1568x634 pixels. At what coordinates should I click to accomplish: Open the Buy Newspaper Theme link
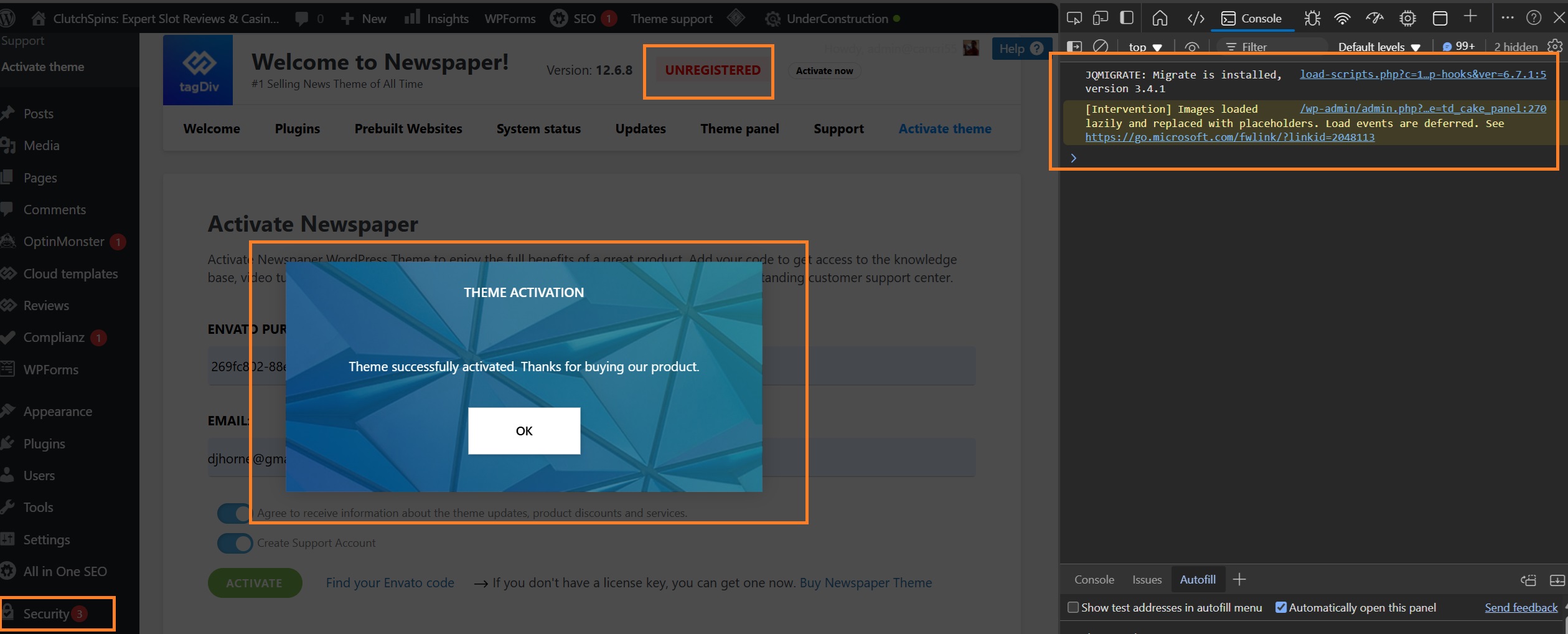pos(866,583)
